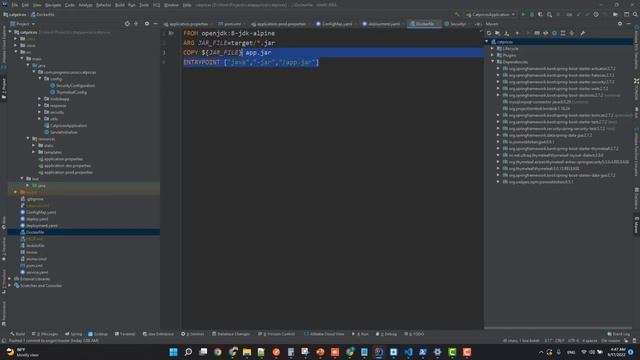Open the Spring tool window
The height and width of the screenshot is (360, 640).
tap(73, 334)
